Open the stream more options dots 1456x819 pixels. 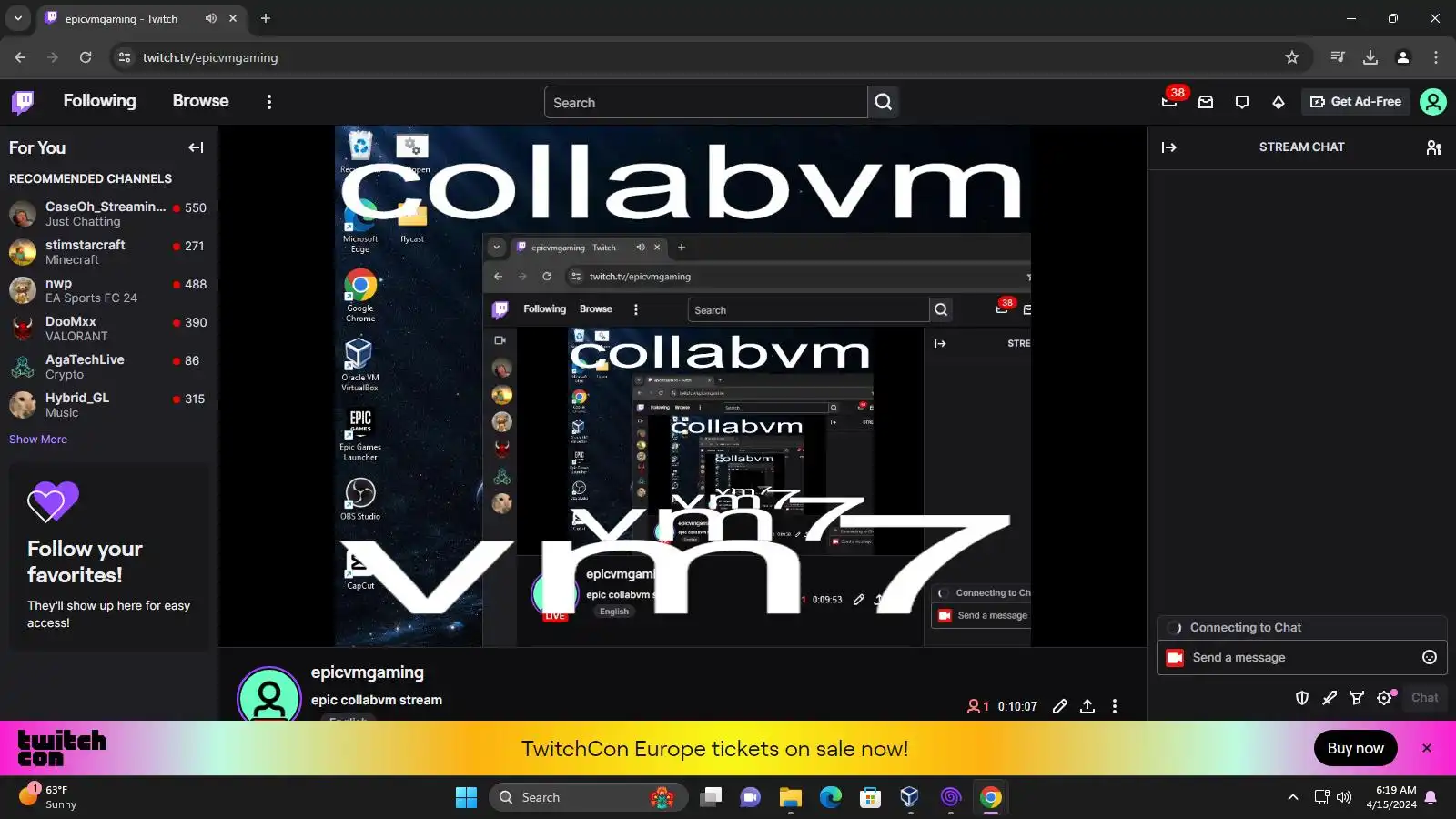[x=1115, y=706]
